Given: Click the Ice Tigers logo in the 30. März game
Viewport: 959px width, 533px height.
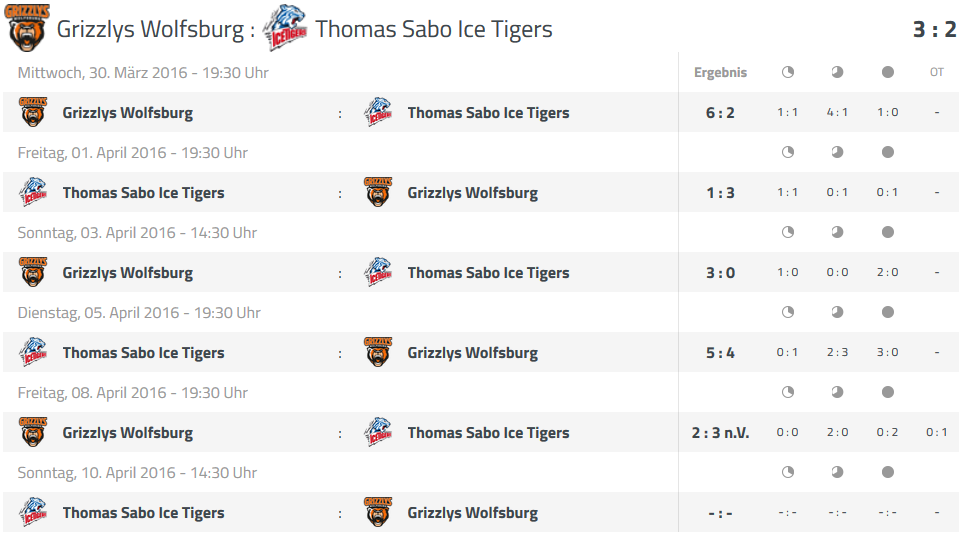Looking at the screenshot, I should [378, 112].
